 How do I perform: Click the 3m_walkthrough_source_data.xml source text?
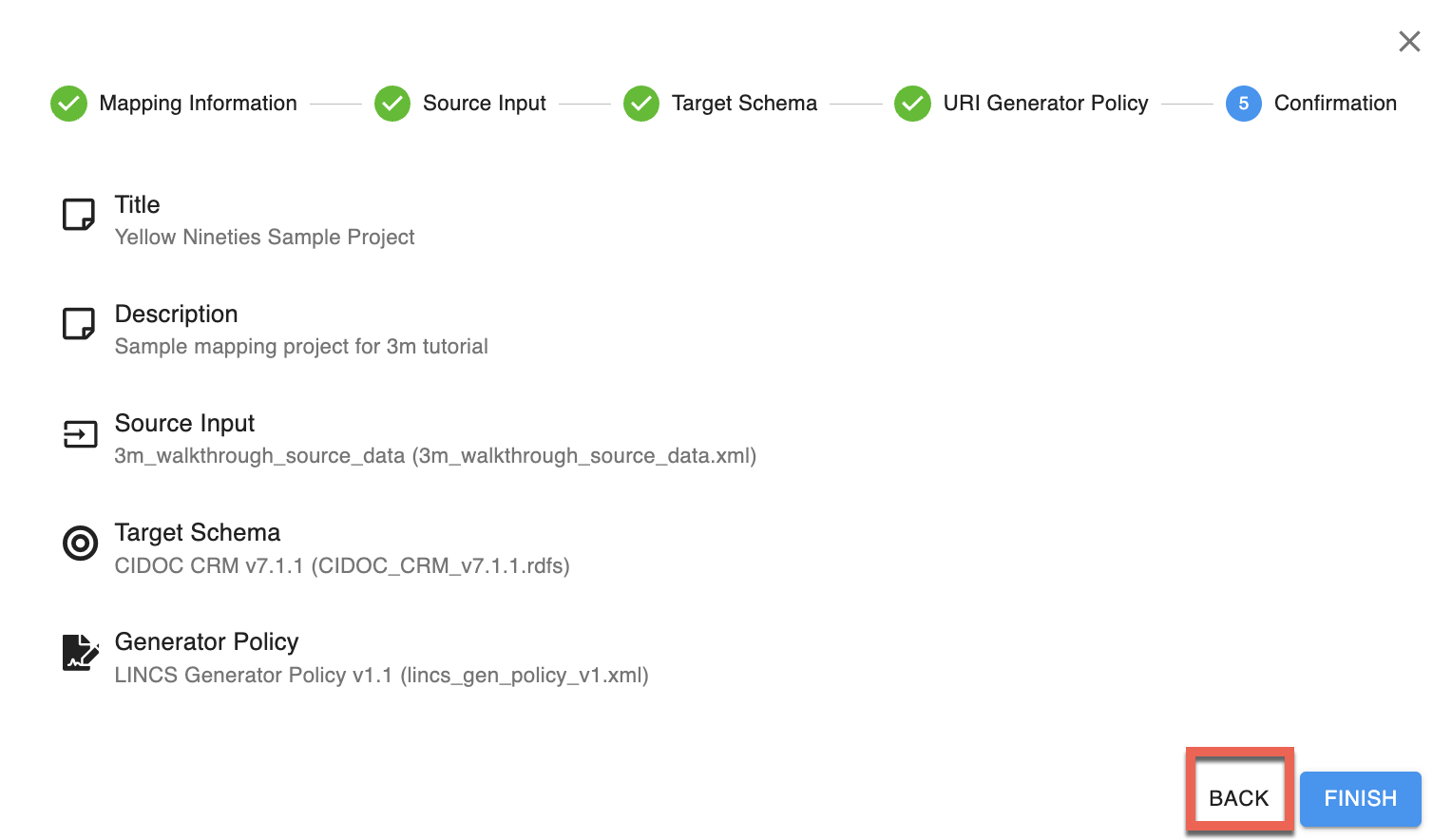click(435, 456)
